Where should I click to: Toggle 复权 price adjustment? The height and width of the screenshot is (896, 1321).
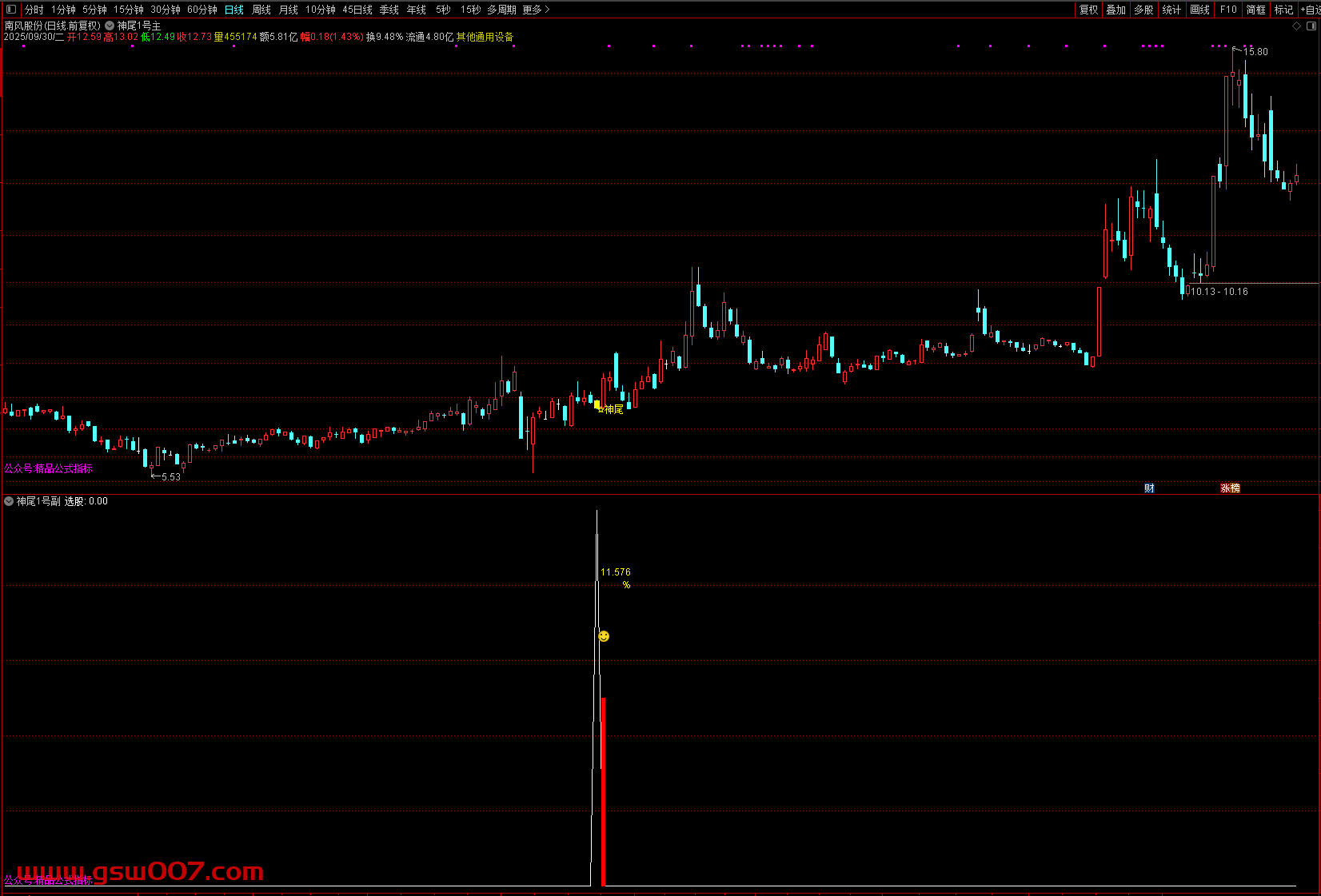click(x=1088, y=10)
